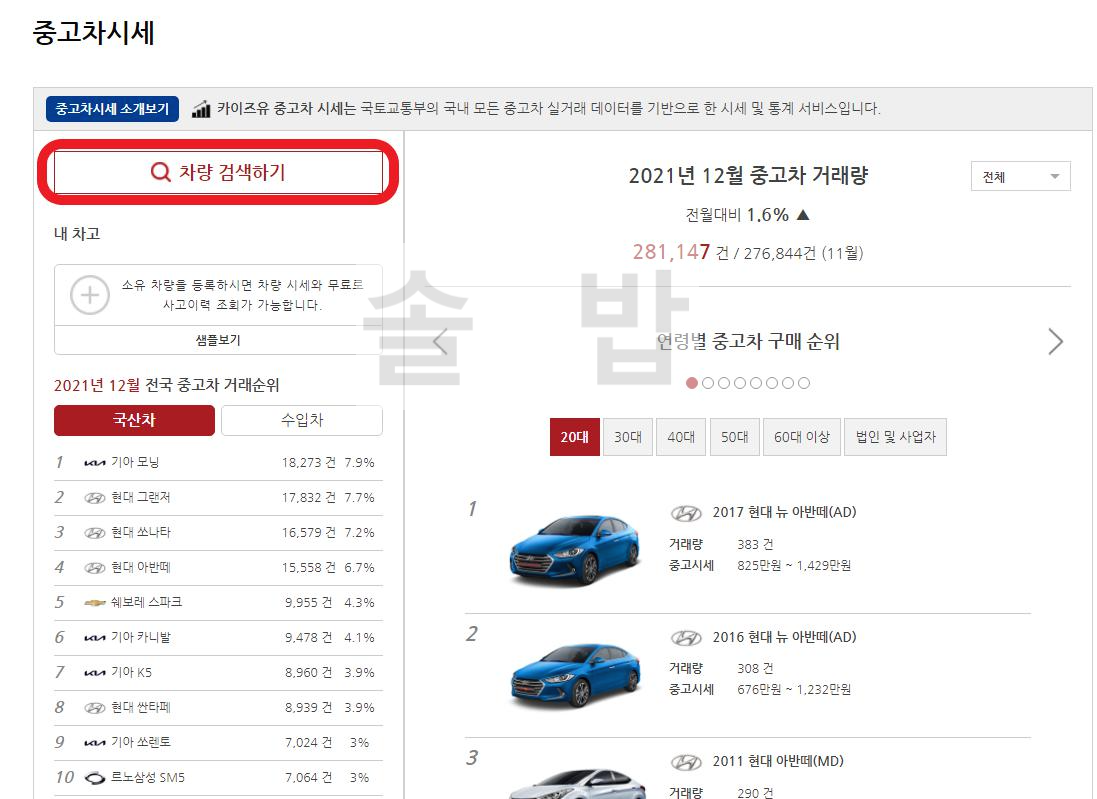
Task: Click the bar chart icon in the info banner
Action: 201,109
